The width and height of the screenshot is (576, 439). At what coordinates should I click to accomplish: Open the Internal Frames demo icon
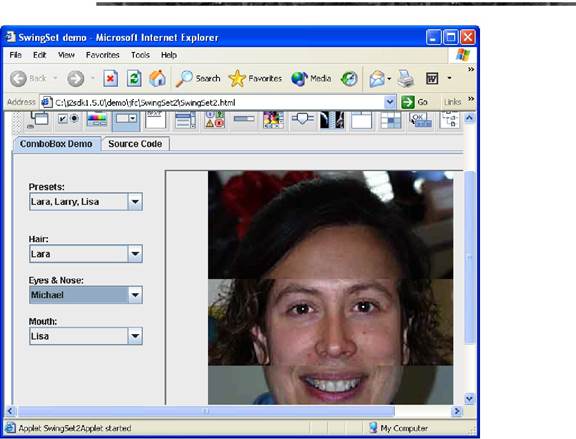39,120
